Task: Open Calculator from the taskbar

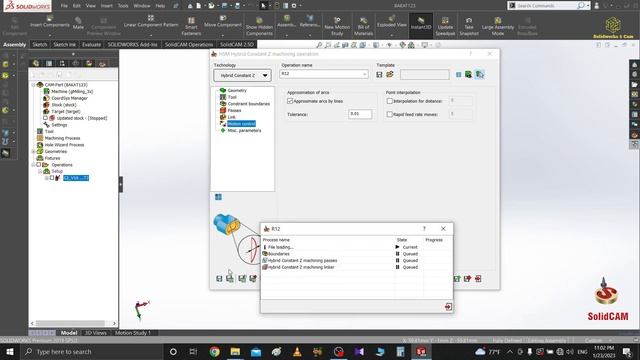Action: click(x=400, y=351)
